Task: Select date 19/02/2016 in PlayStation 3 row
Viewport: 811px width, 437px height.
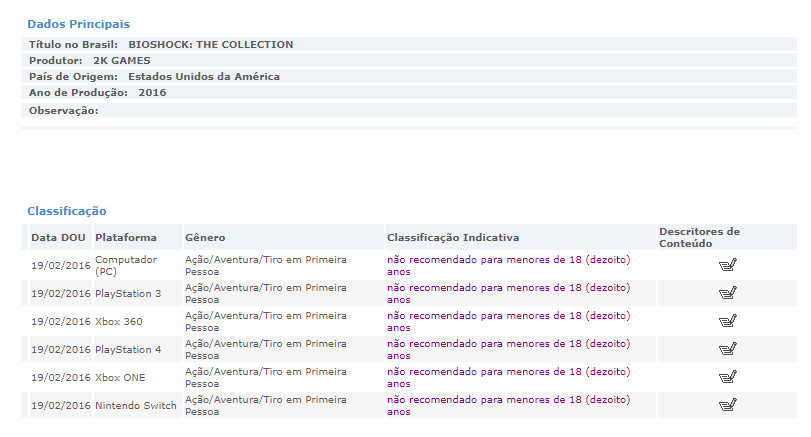Action: 61,293
